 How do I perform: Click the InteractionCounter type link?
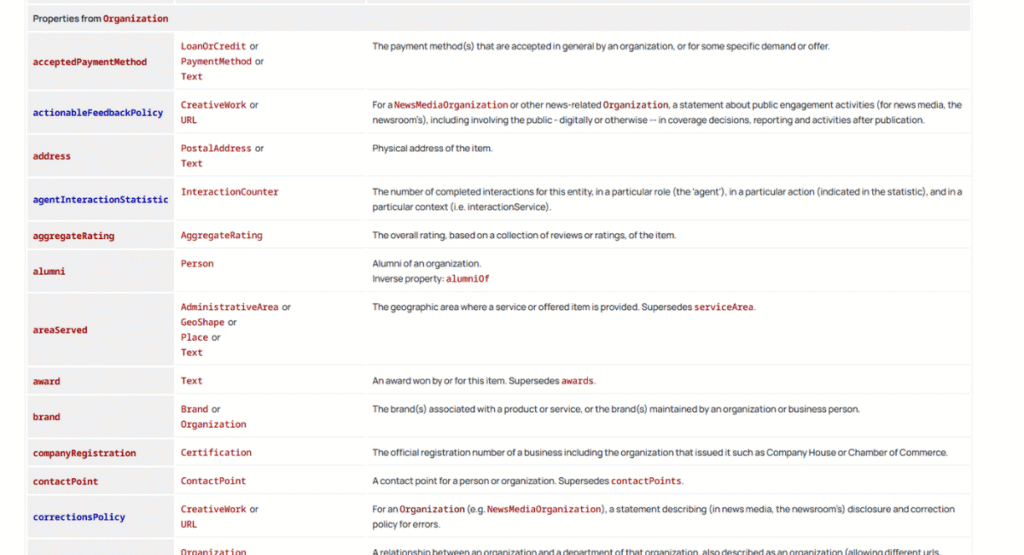[229, 192]
